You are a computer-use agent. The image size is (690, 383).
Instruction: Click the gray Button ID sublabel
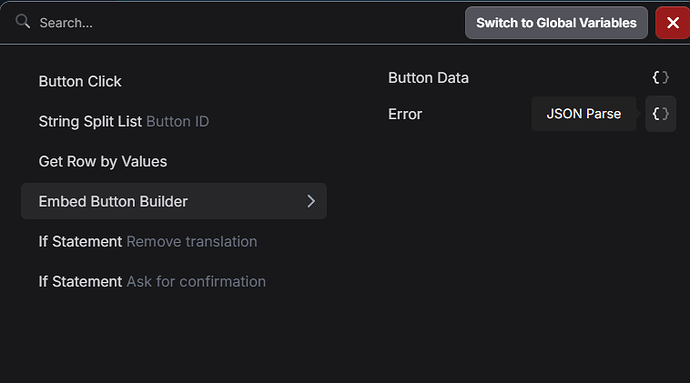click(178, 122)
